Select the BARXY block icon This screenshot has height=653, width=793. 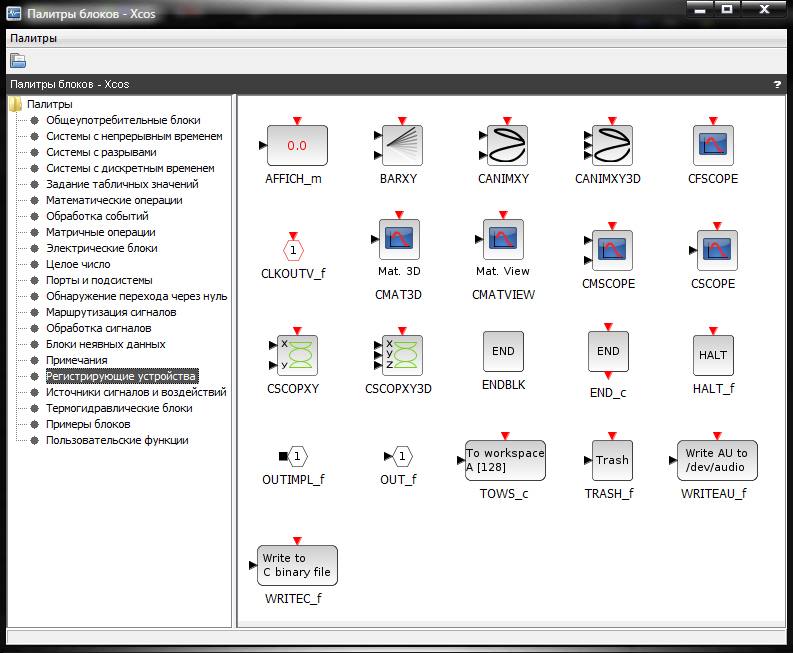(x=402, y=146)
